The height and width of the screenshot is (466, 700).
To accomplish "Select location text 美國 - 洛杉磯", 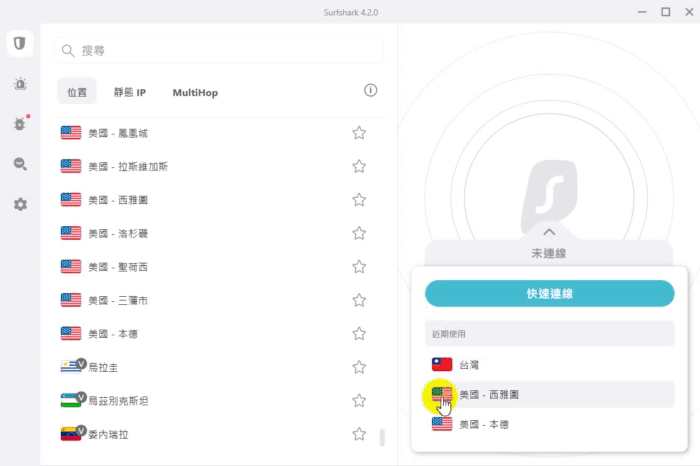I will tap(118, 233).
